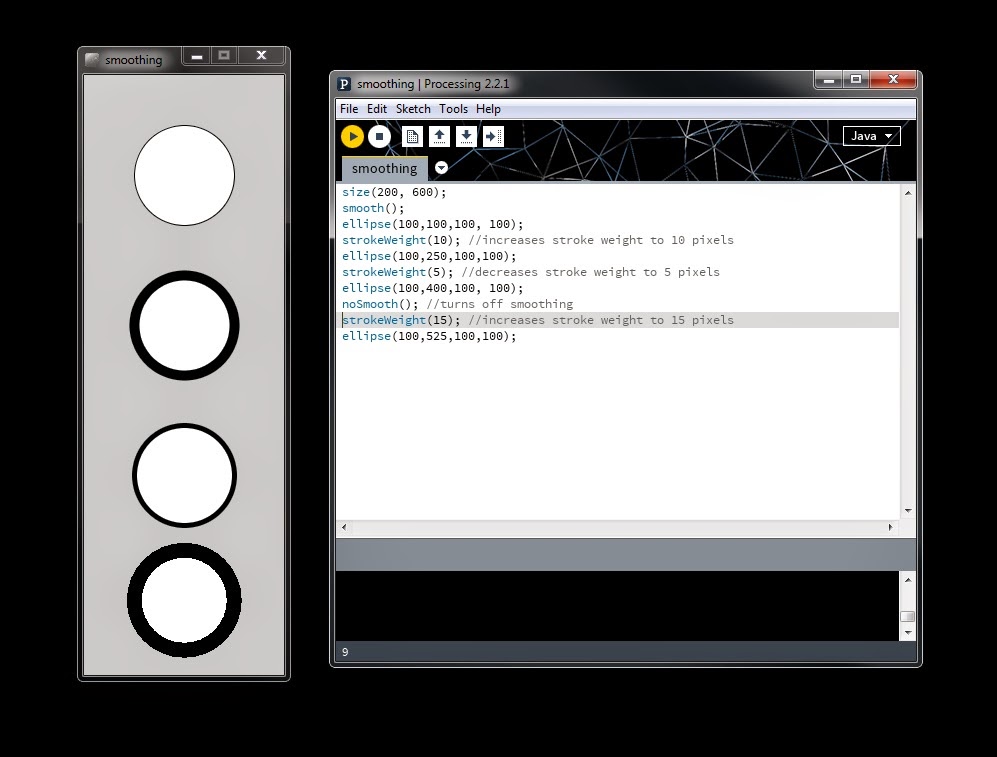Image resolution: width=997 pixels, height=757 pixels.
Task: Open the Tools menu
Action: [453, 109]
